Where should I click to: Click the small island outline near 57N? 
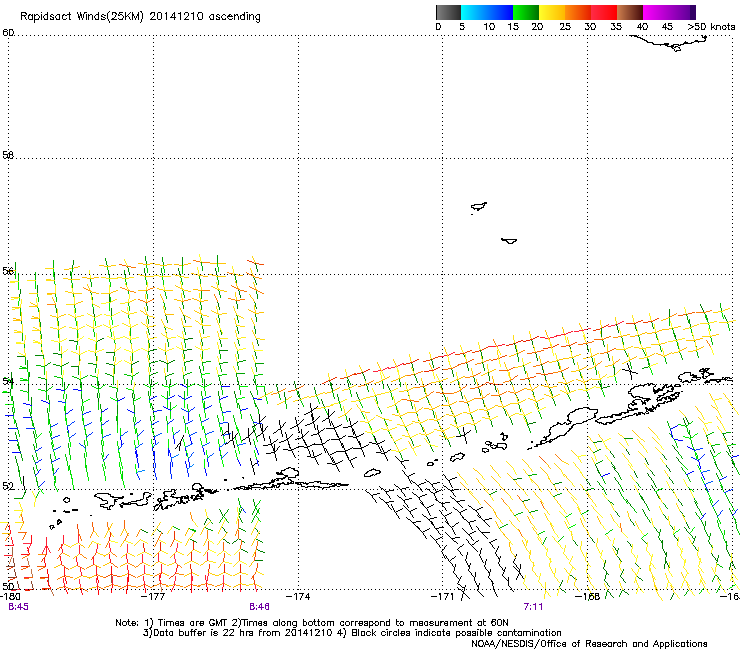click(479, 207)
